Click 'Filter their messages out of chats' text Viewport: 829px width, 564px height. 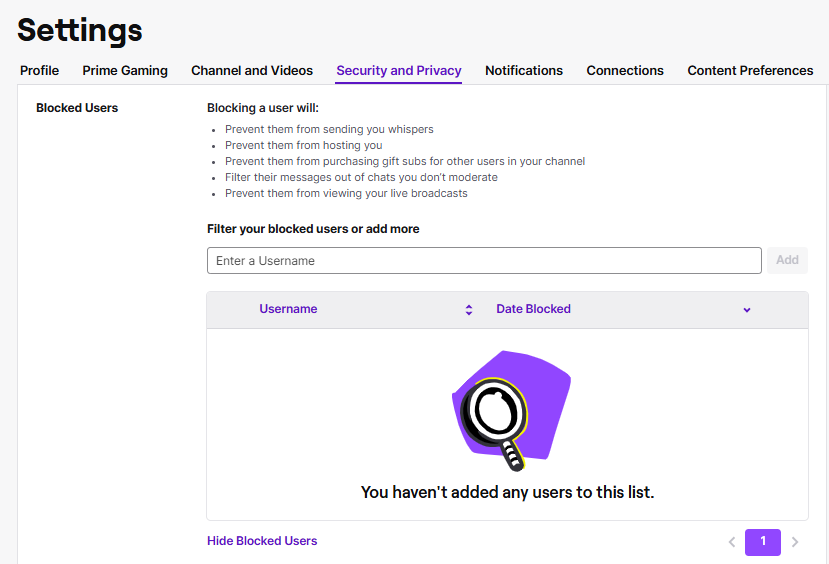pos(361,177)
